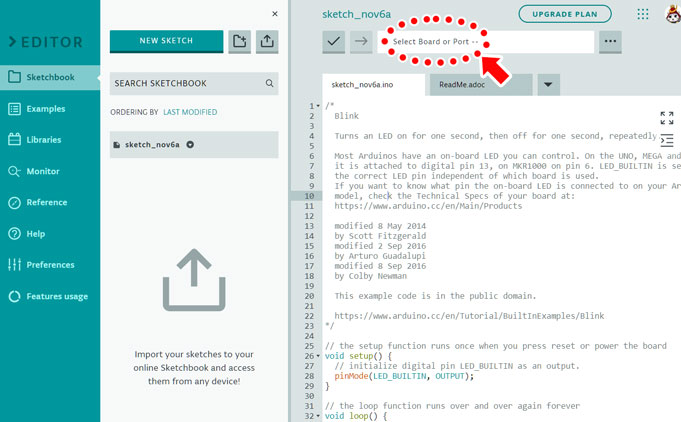Click the Upload arrow button
The width and height of the screenshot is (681, 422).
tap(361, 42)
